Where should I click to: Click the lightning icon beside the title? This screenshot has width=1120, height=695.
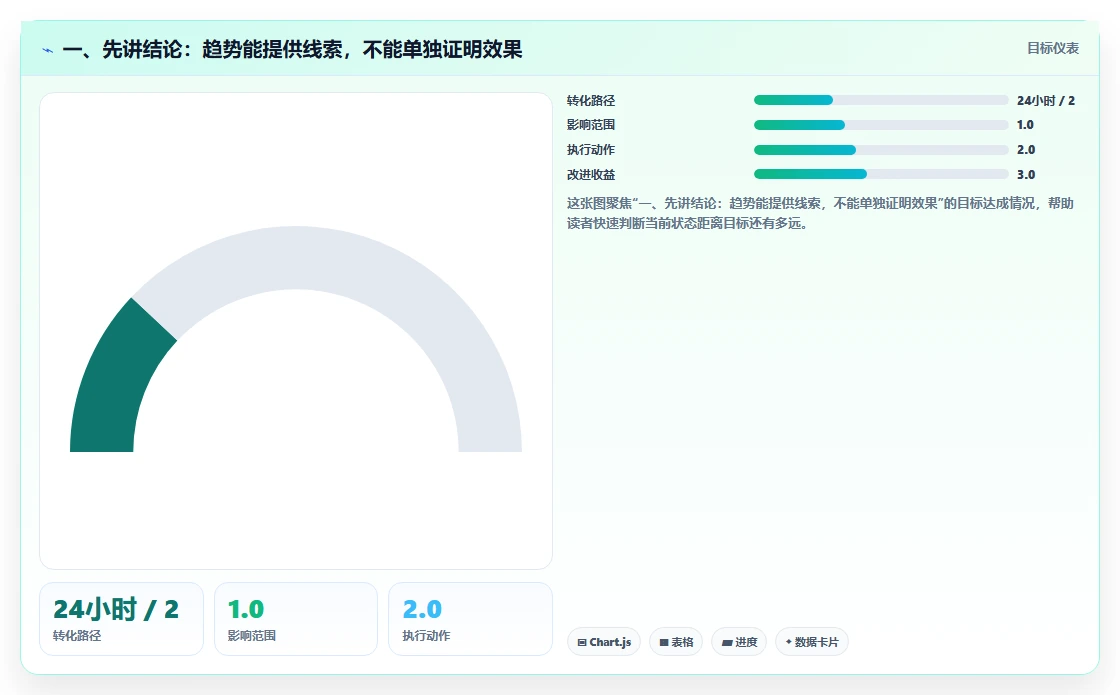click(48, 50)
